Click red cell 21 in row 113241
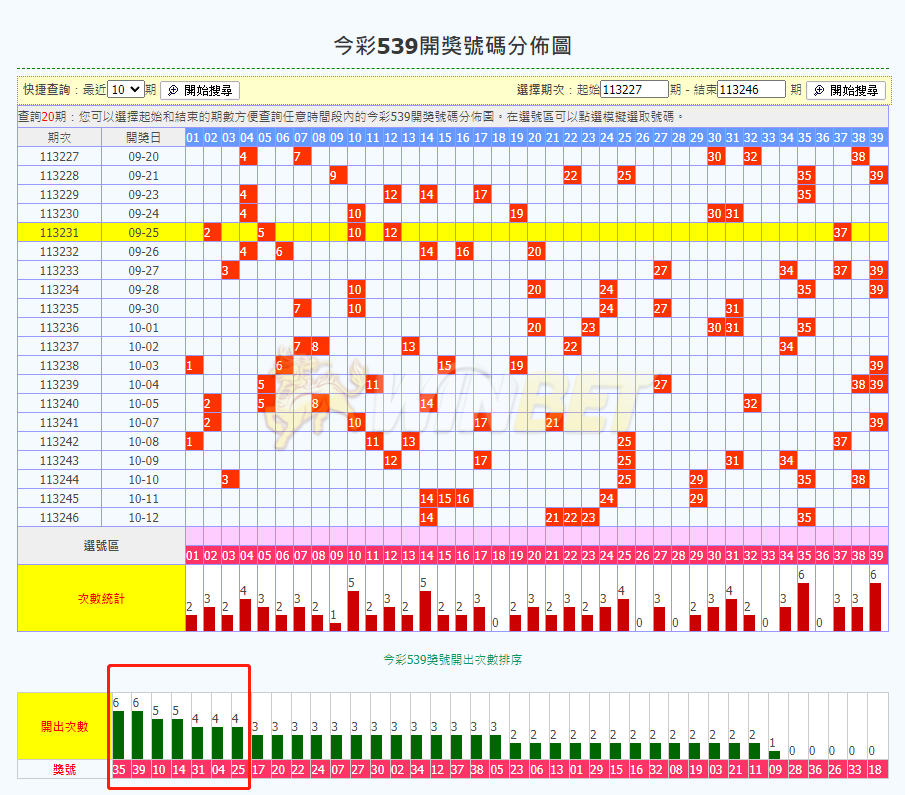This screenshot has width=905, height=795. click(x=553, y=423)
